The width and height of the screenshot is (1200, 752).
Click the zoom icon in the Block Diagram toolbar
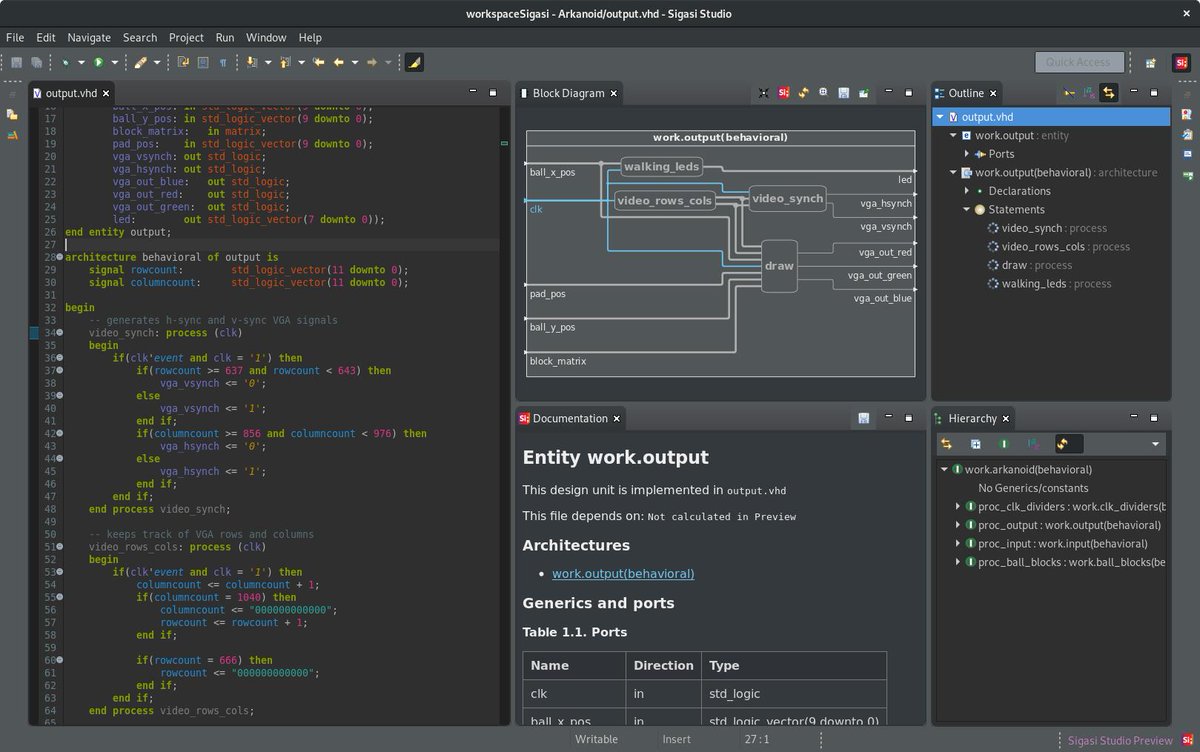click(823, 93)
